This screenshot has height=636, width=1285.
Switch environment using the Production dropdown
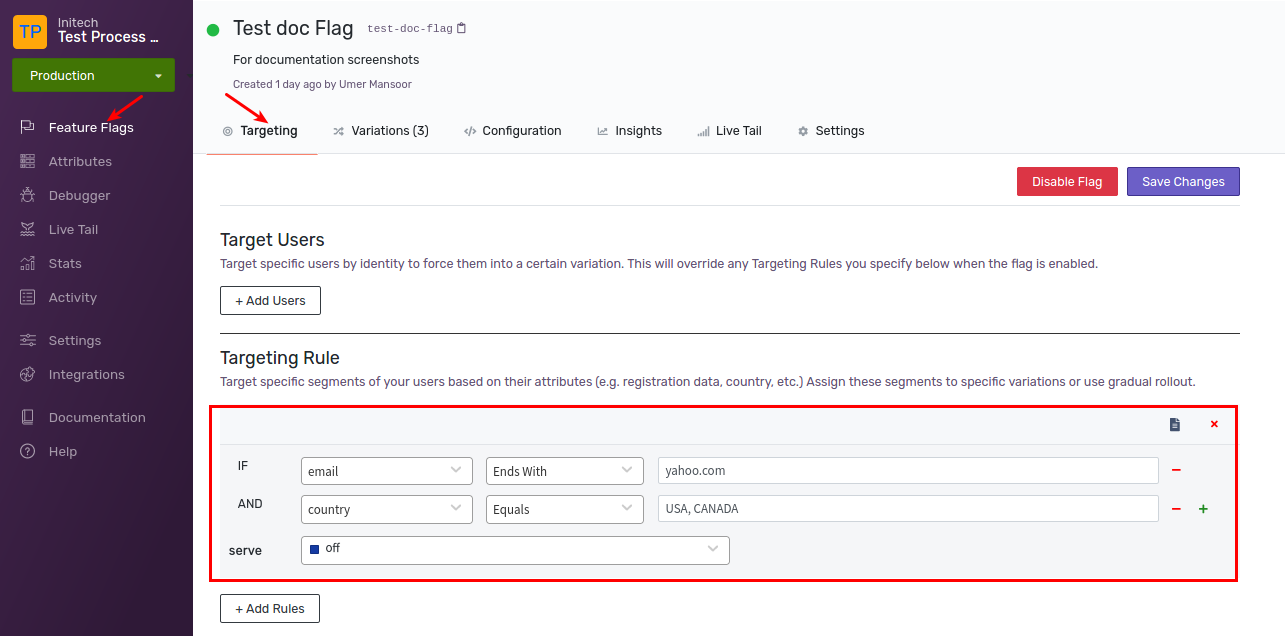(93, 75)
